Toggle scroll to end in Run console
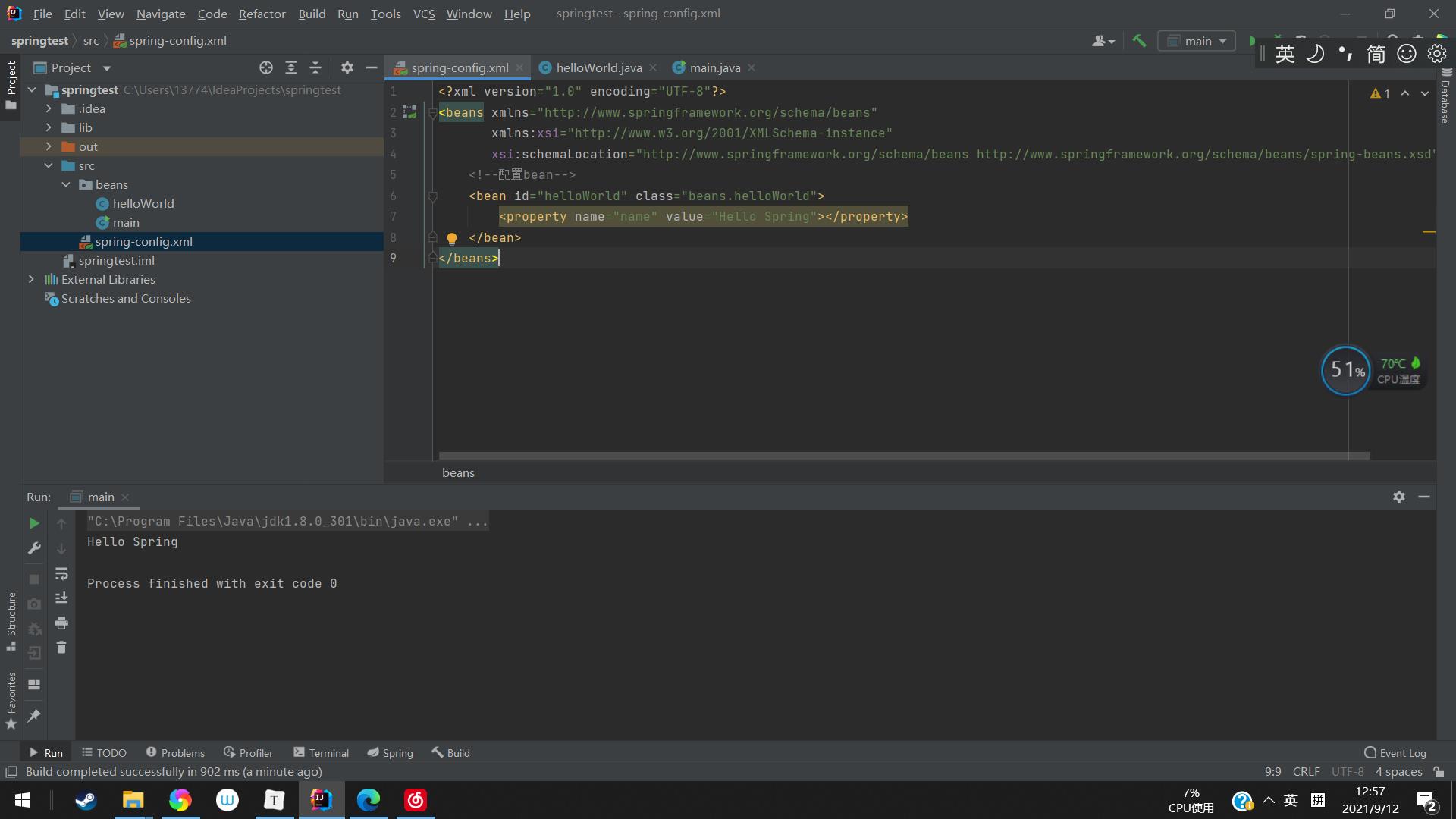Image resolution: width=1456 pixels, height=819 pixels. click(61, 598)
